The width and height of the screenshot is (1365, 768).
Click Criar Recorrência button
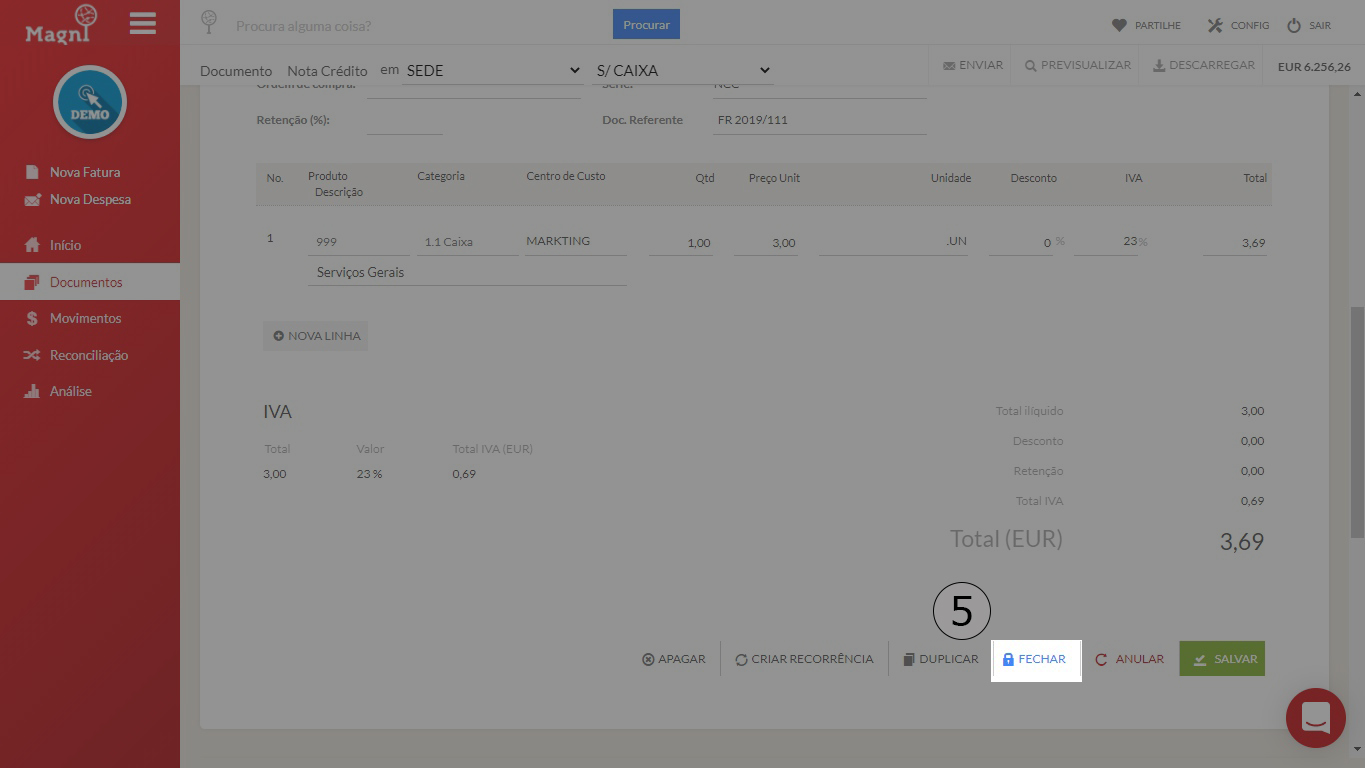804,659
